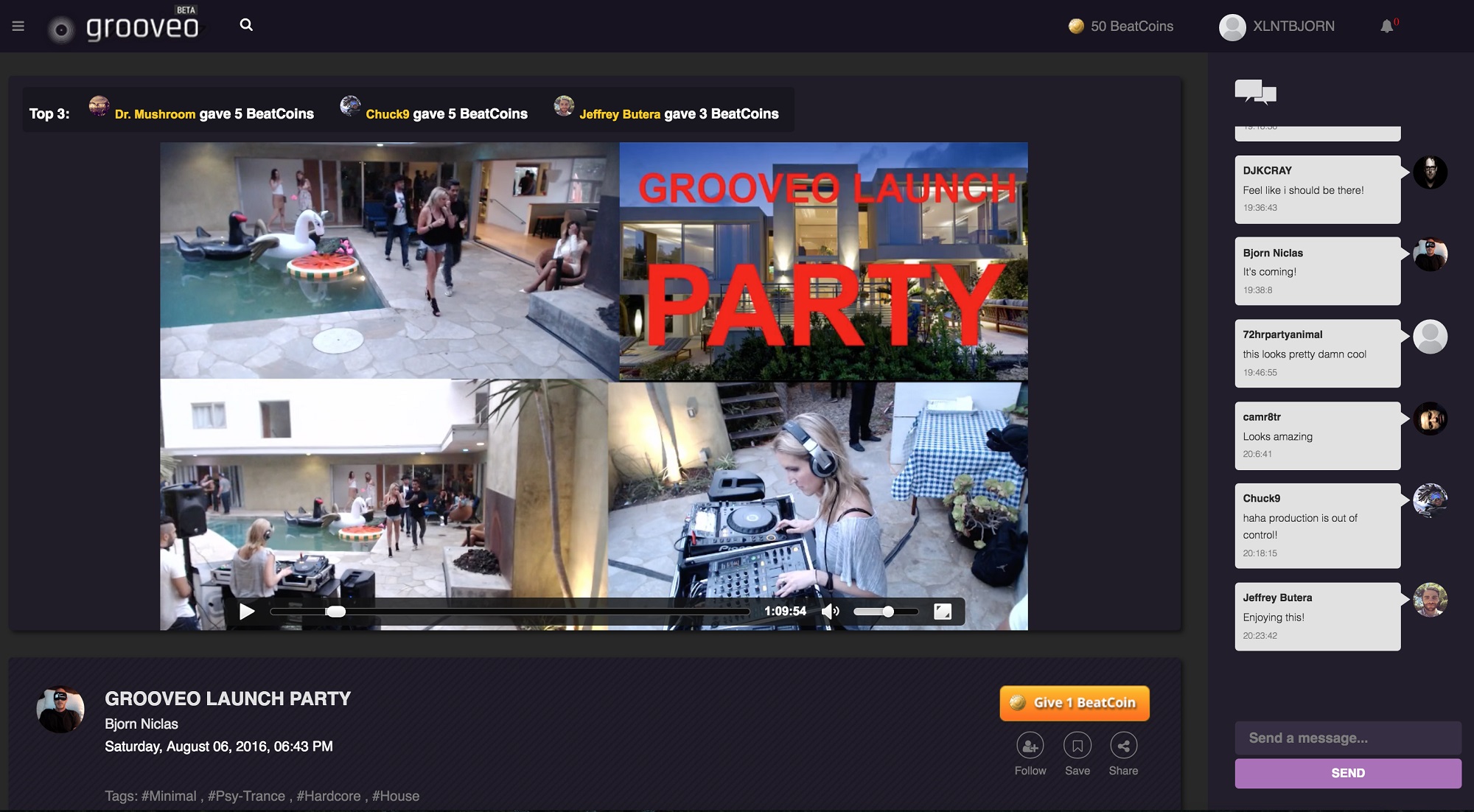Click the Share icon

click(1123, 746)
